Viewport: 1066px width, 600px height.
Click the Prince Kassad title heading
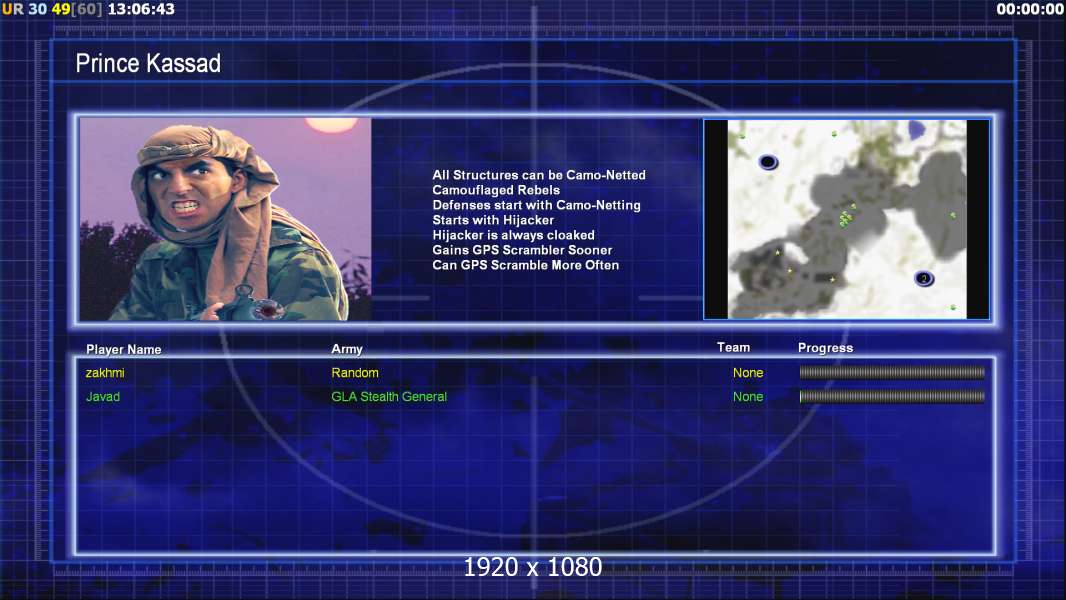(x=148, y=63)
